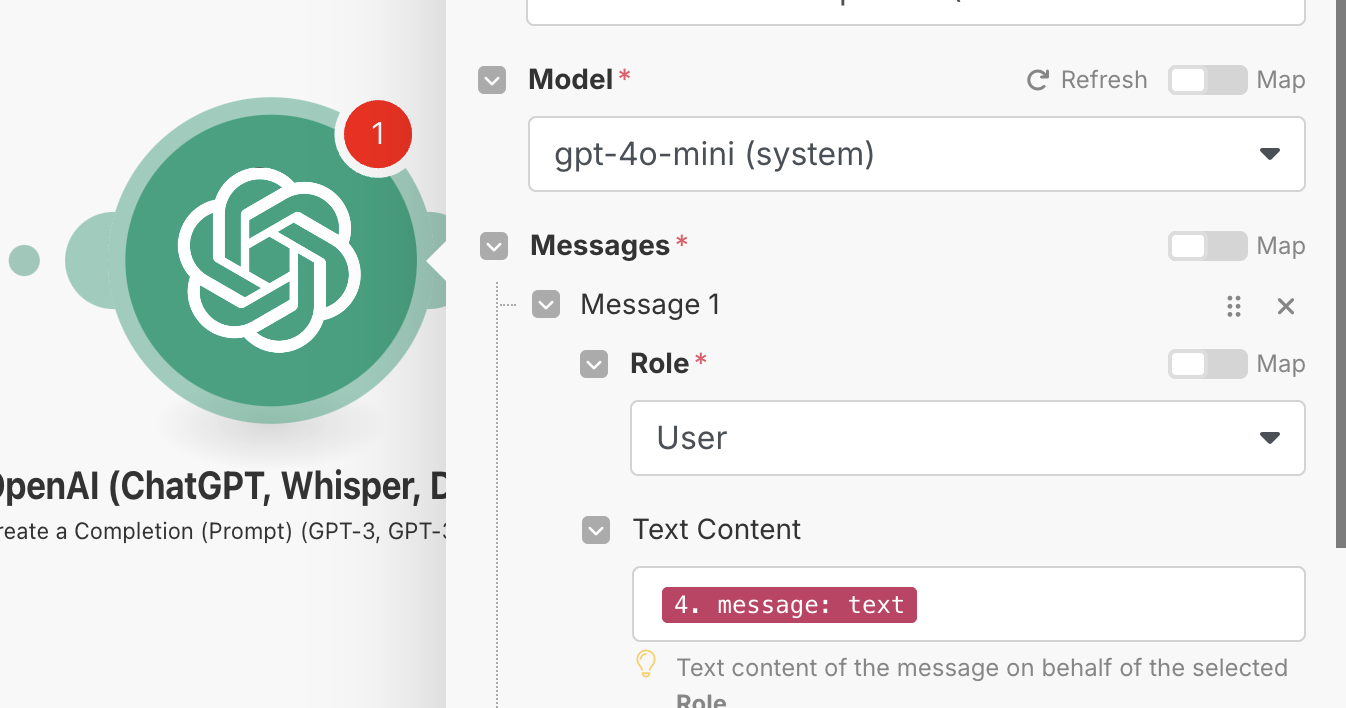Image resolution: width=1346 pixels, height=708 pixels.
Task: Collapse the Role field section
Action: click(x=594, y=364)
